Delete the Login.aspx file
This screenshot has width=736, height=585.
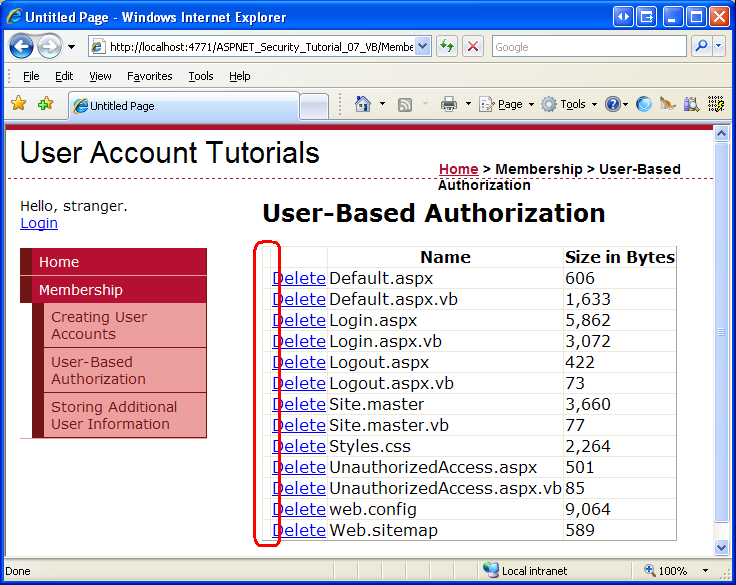[299, 320]
